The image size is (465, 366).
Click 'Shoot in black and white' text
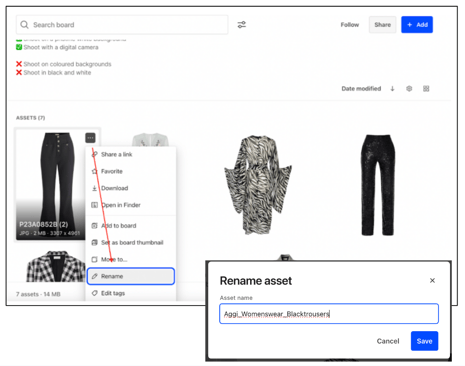click(57, 73)
